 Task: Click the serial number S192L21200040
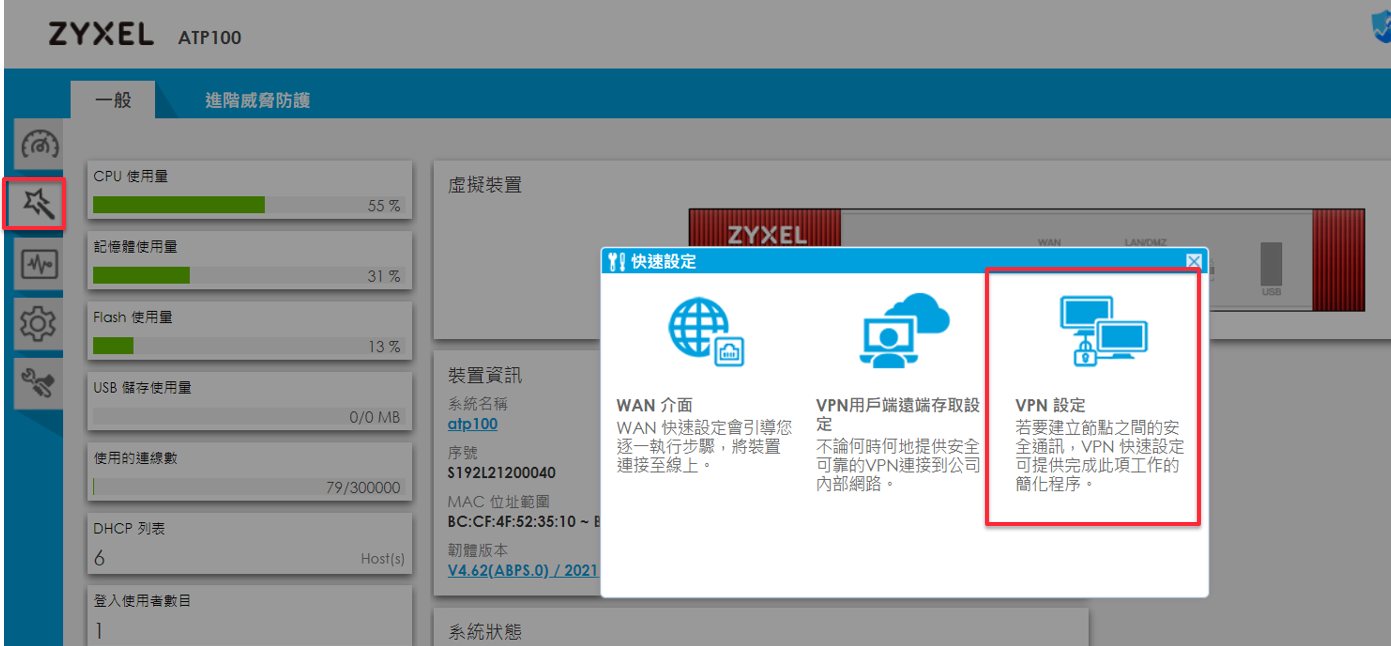point(502,472)
